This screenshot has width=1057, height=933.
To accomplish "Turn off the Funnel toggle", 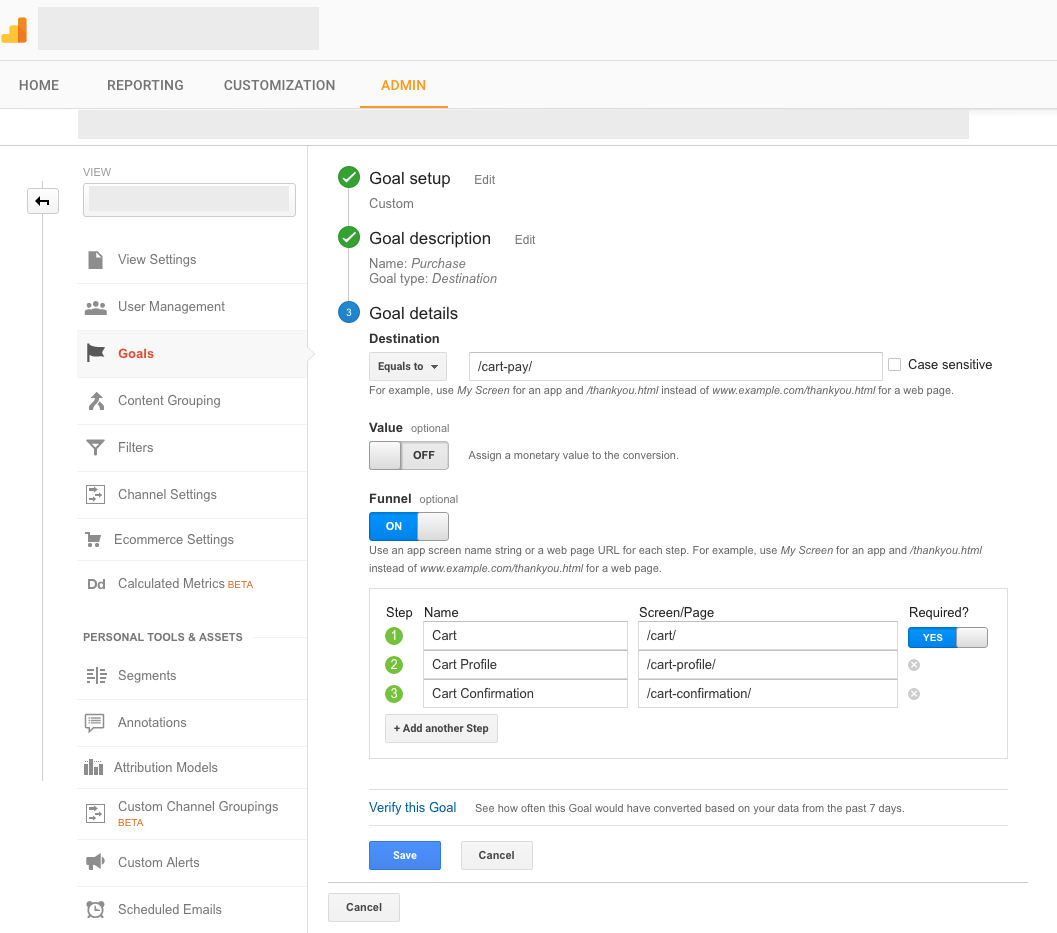I will [x=409, y=526].
